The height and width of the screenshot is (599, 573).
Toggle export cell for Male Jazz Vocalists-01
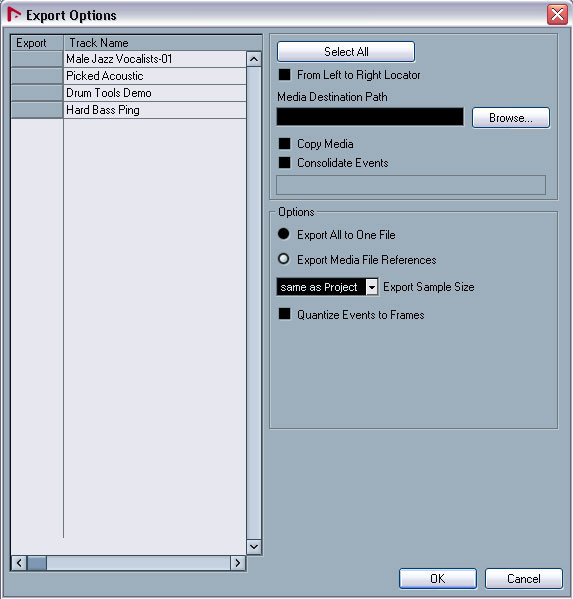coord(37,59)
